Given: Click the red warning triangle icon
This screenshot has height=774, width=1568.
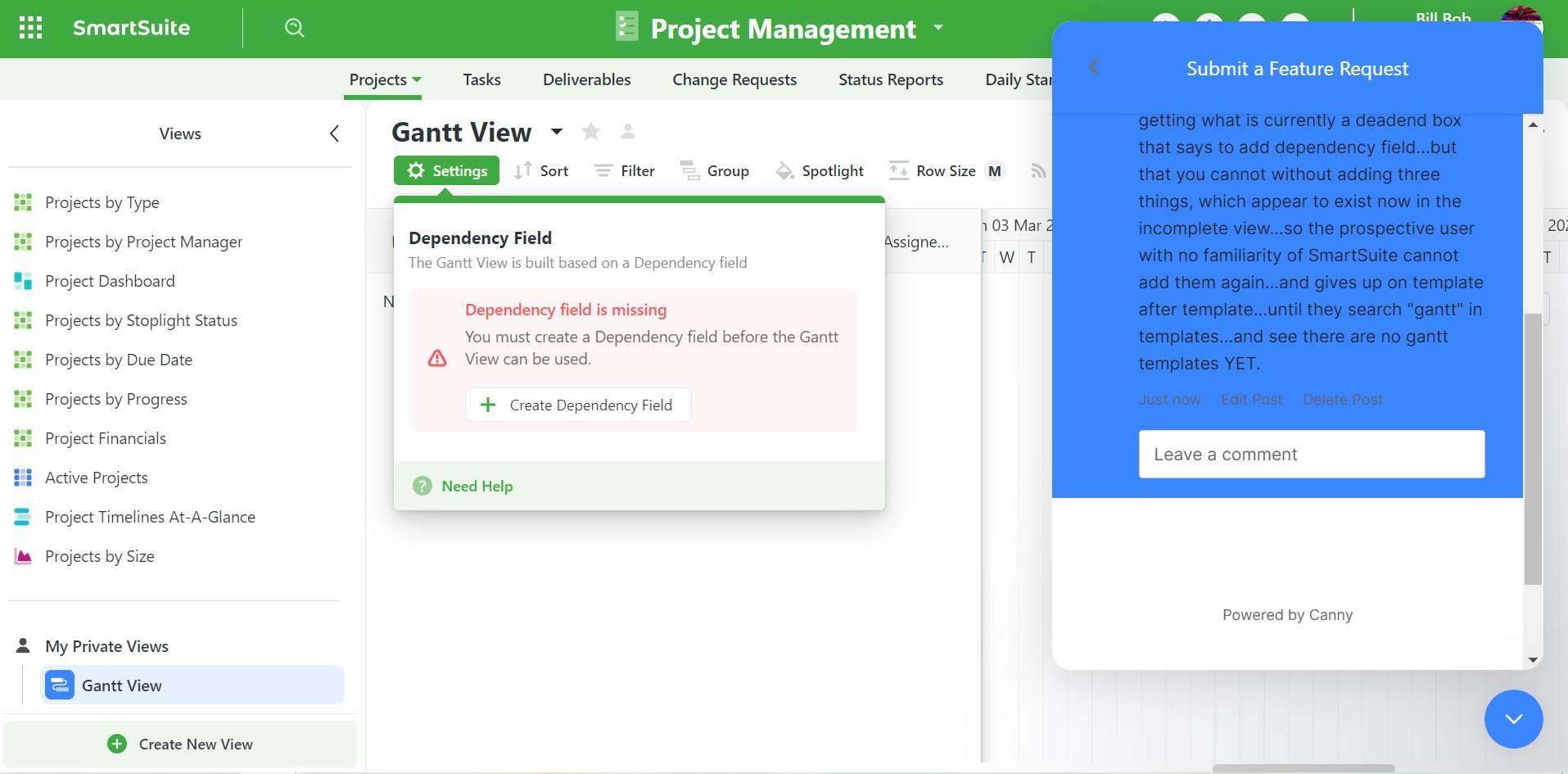Looking at the screenshot, I should (437, 358).
